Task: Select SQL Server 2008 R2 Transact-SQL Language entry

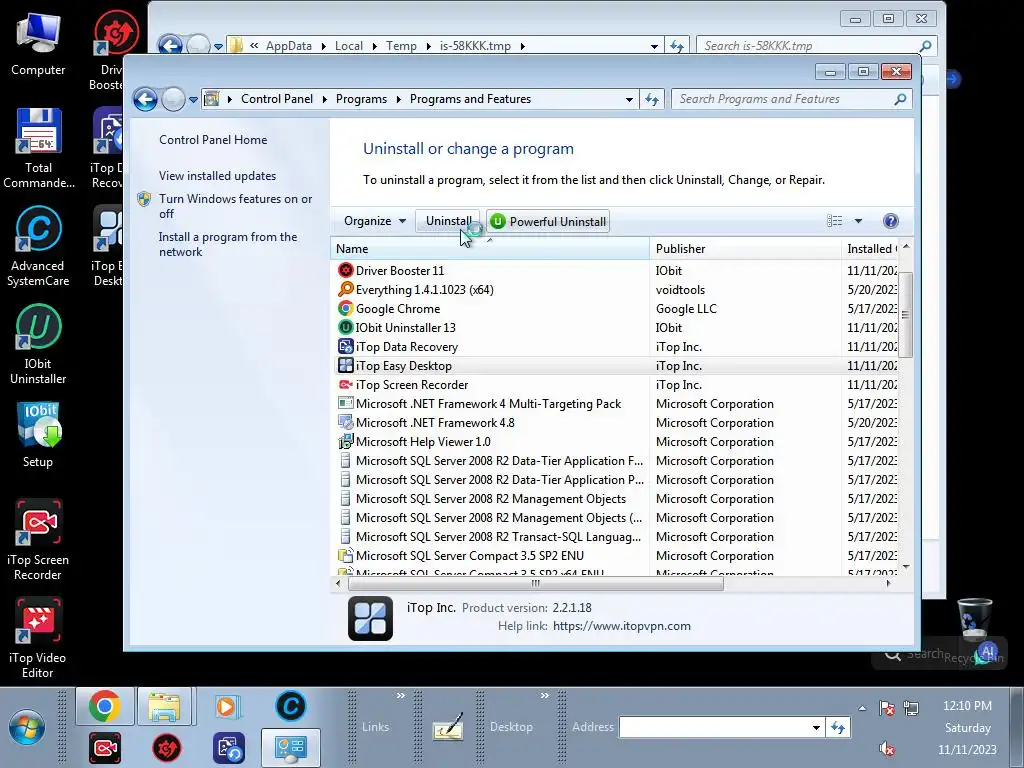Action: click(x=490, y=536)
